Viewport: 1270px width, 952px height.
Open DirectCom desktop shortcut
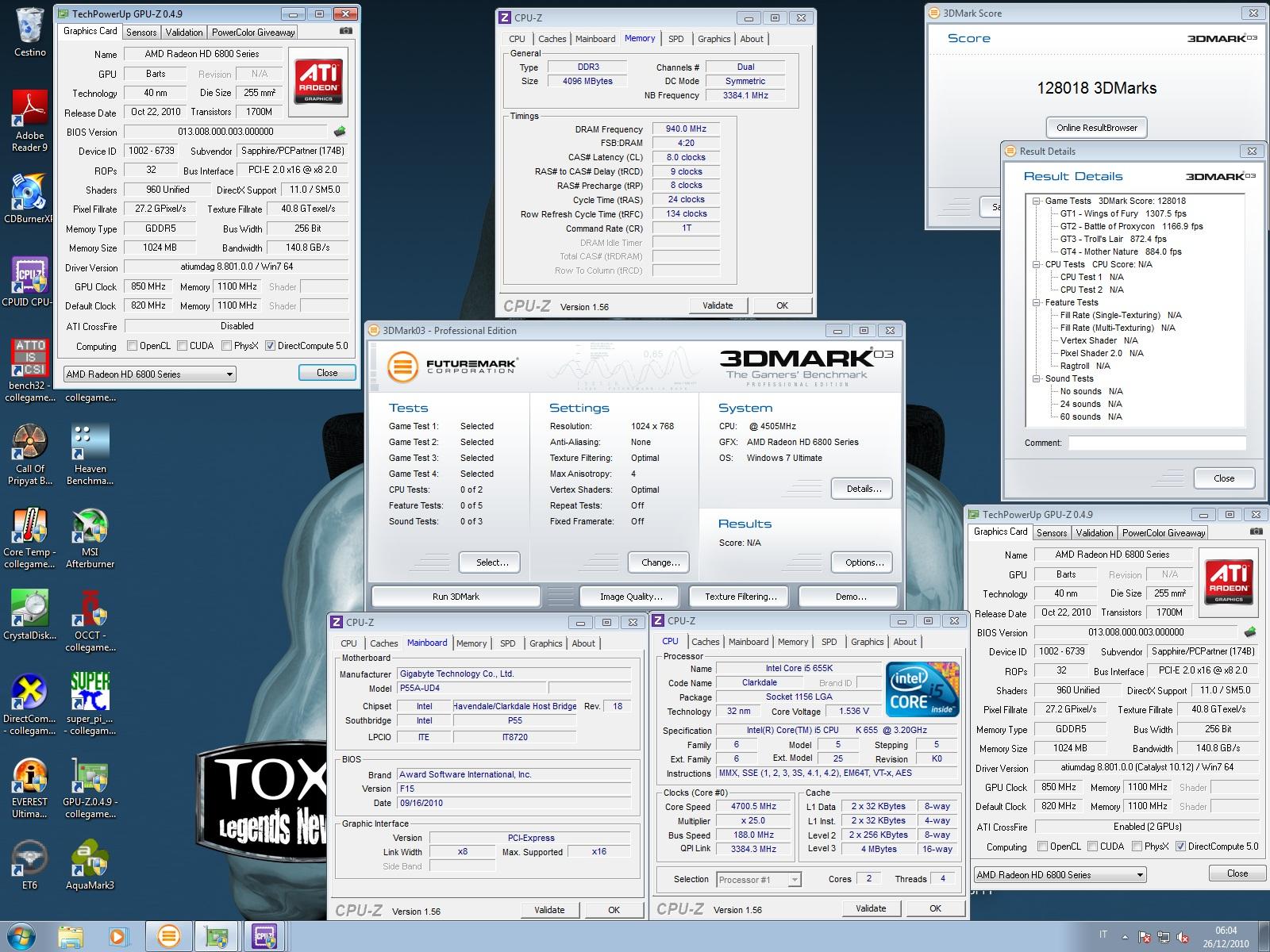(x=29, y=704)
